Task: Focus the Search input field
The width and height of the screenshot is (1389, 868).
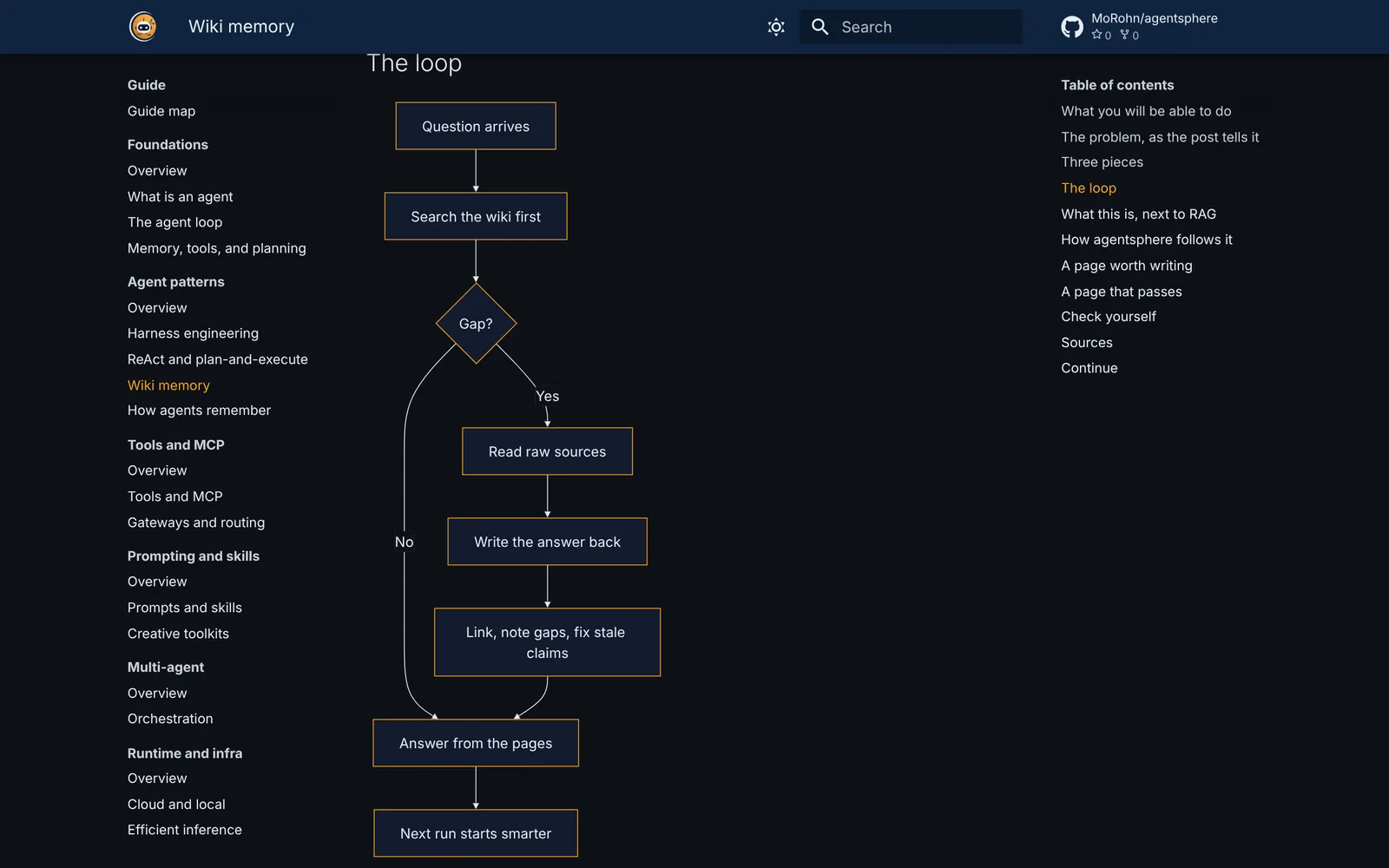Action: coord(911,27)
